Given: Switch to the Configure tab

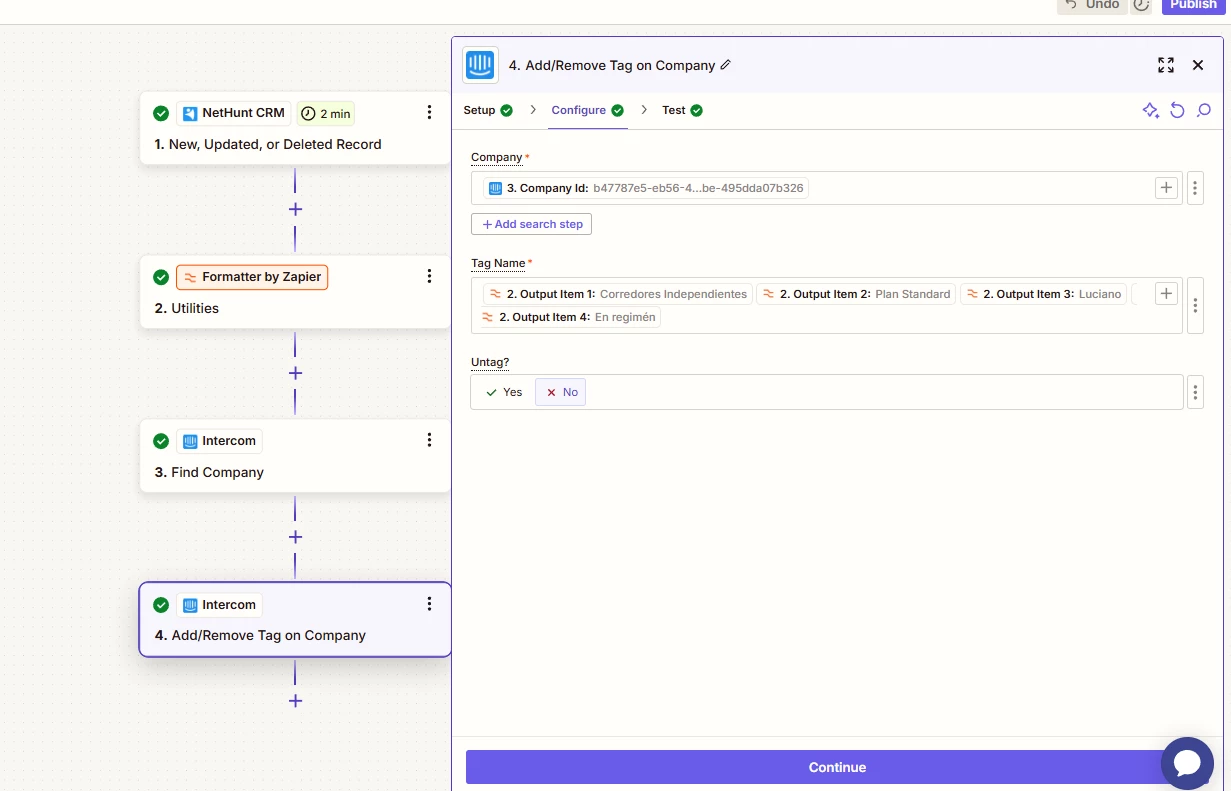Looking at the screenshot, I should pos(588,110).
